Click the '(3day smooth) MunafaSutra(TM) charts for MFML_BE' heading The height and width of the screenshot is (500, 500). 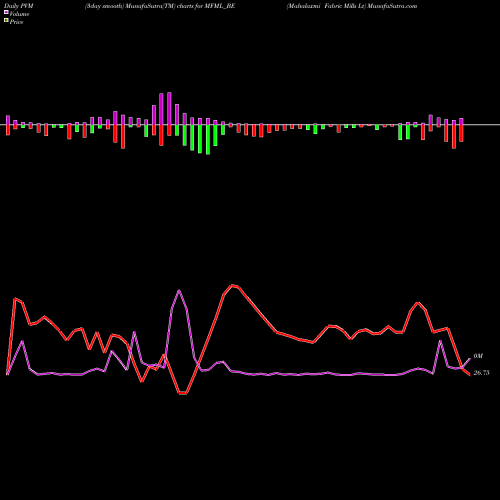(x=160, y=6)
